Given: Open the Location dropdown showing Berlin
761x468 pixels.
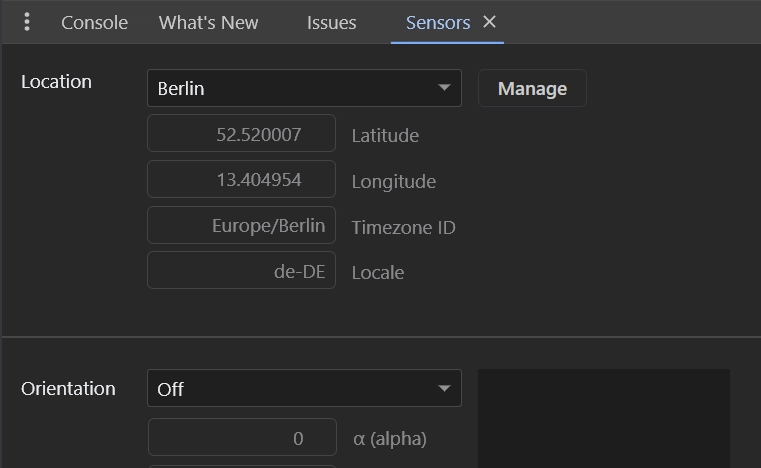Looking at the screenshot, I should point(304,88).
